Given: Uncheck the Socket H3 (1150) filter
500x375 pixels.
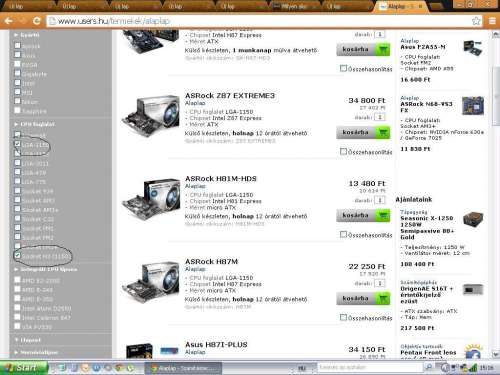Looking at the screenshot, I should pyautogui.click(x=17, y=255).
